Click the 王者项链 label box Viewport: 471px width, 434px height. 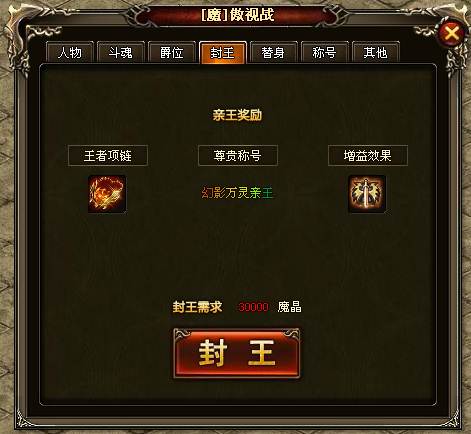pyautogui.click(x=108, y=155)
